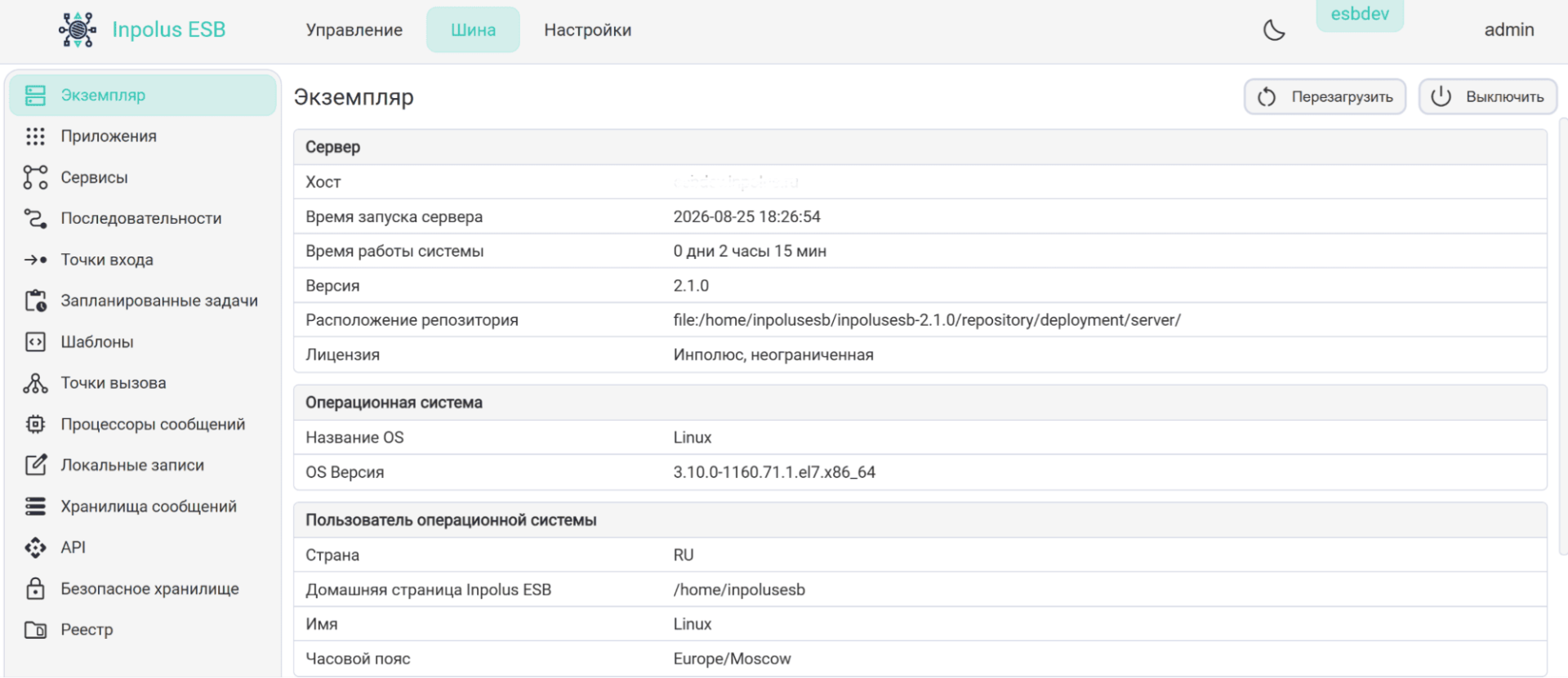The width and height of the screenshot is (1568, 678).
Task: Click the Реестр folder icon
Action: tap(35, 630)
